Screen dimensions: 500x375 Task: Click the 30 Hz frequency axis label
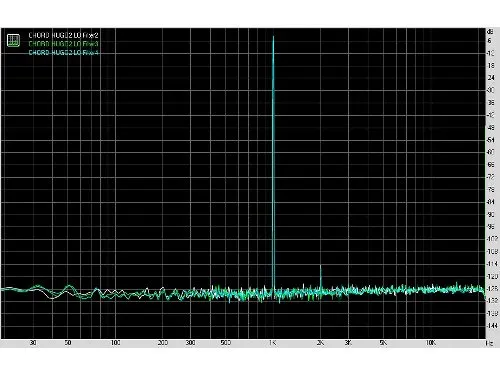(x=33, y=343)
